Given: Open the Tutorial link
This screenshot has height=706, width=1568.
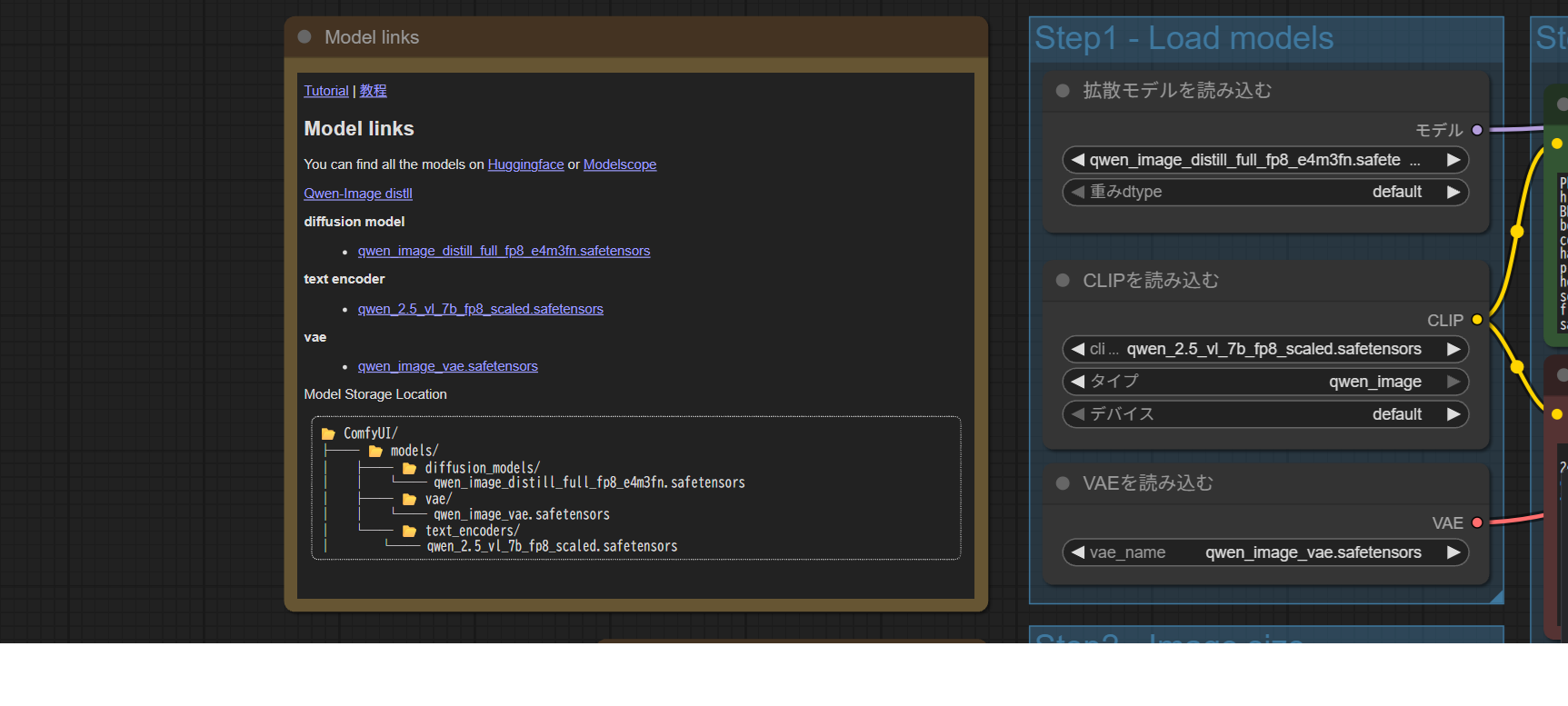Looking at the screenshot, I should point(325,91).
